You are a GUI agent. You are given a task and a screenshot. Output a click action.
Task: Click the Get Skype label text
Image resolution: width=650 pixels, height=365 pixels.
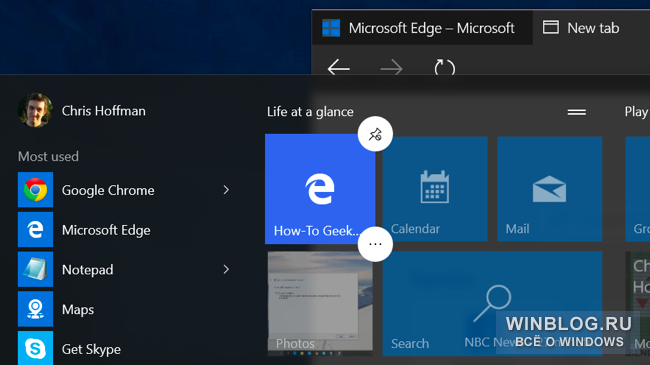click(91, 349)
